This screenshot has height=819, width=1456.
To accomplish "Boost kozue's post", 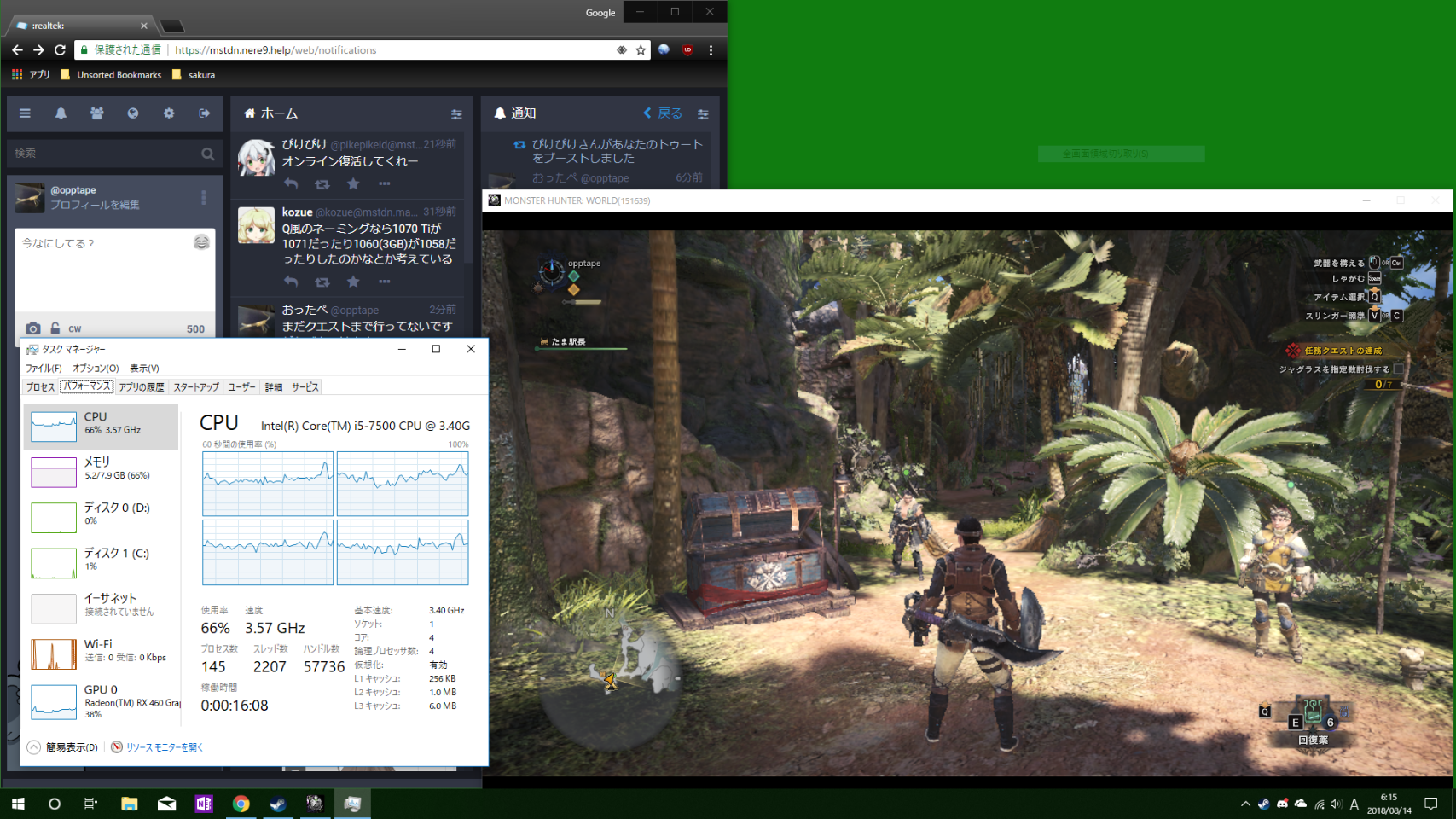I will (322, 282).
